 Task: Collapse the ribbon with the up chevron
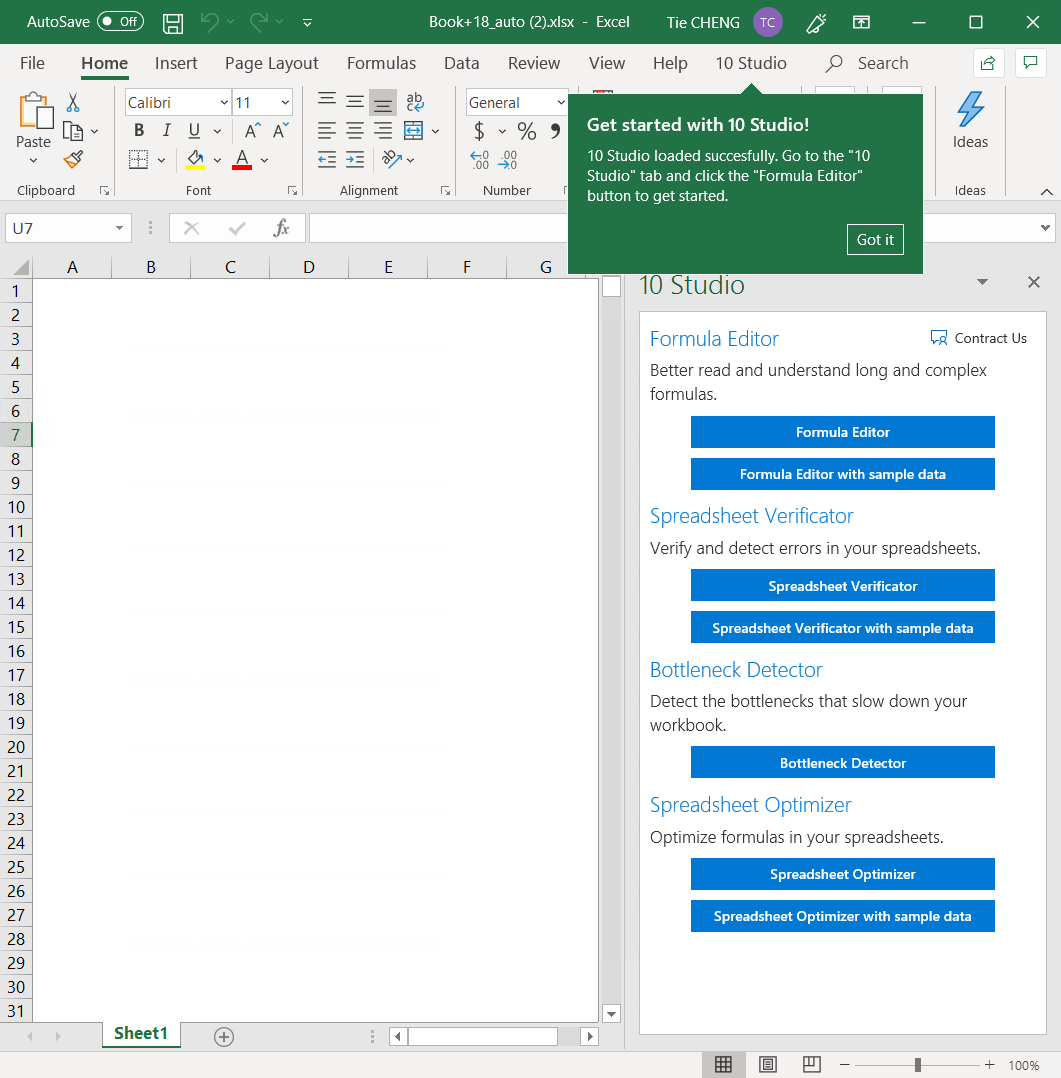click(1047, 192)
